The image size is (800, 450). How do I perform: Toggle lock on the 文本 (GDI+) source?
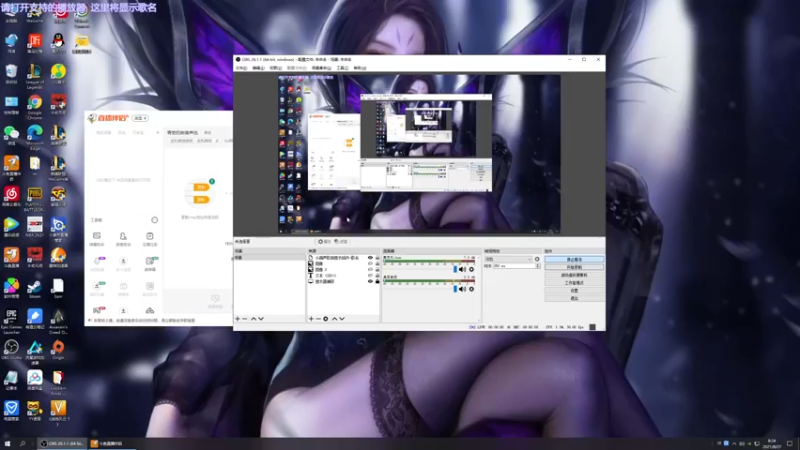coord(378,276)
